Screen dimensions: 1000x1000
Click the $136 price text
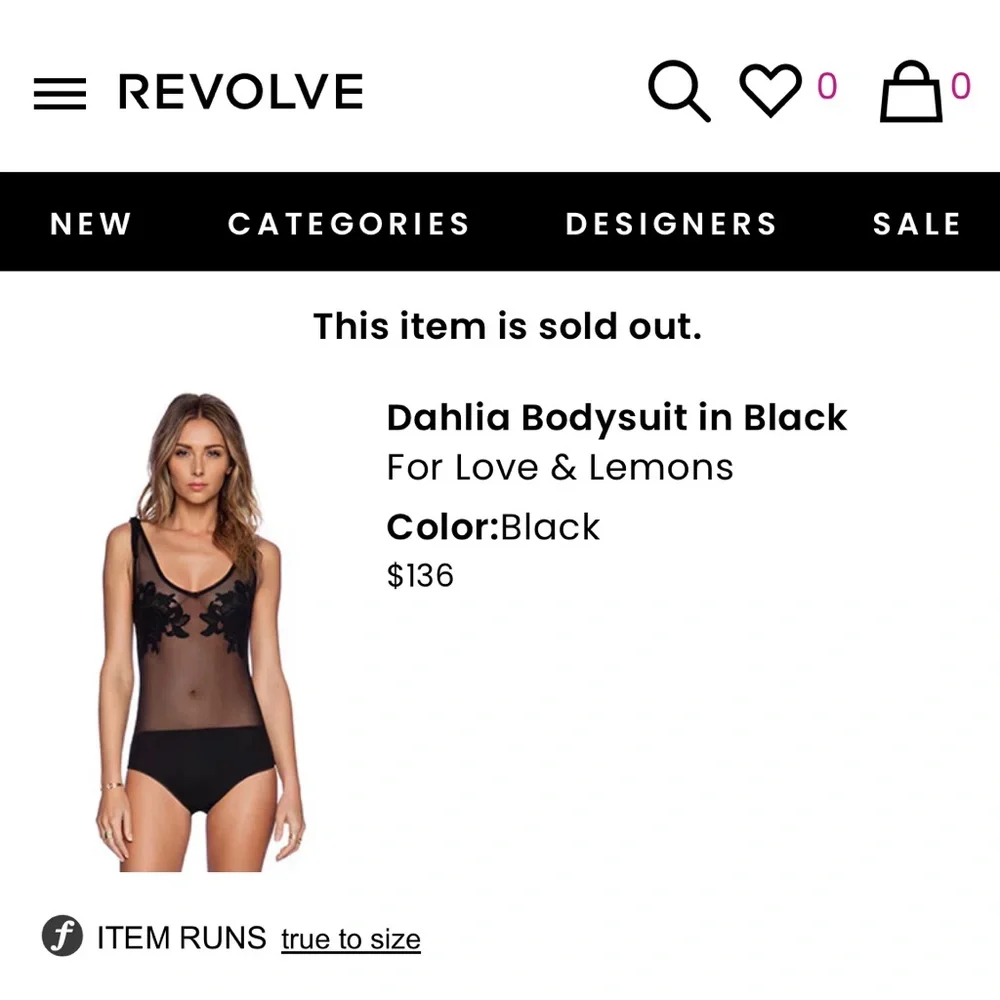coord(421,575)
